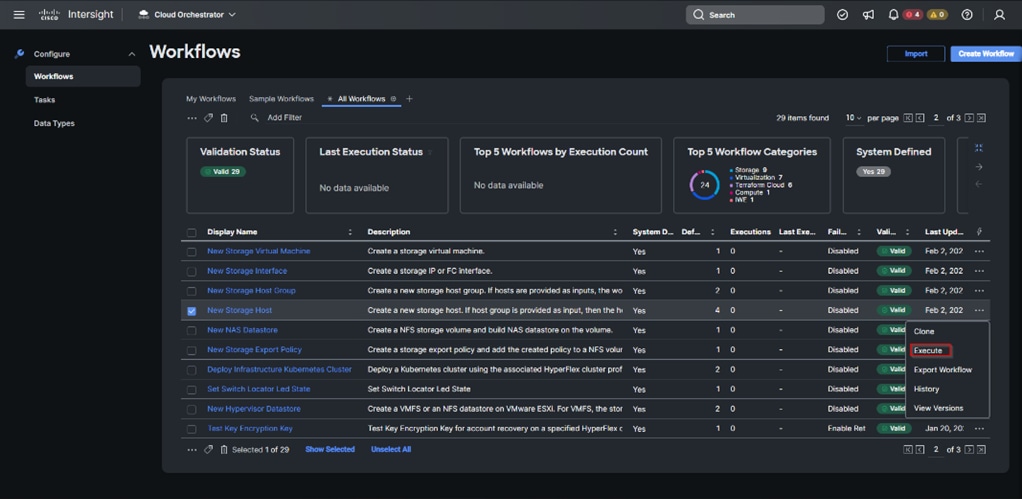Click the tag icon in top toolbar
Viewport: 1022px width, 499px height.
[x=208, y=118]
